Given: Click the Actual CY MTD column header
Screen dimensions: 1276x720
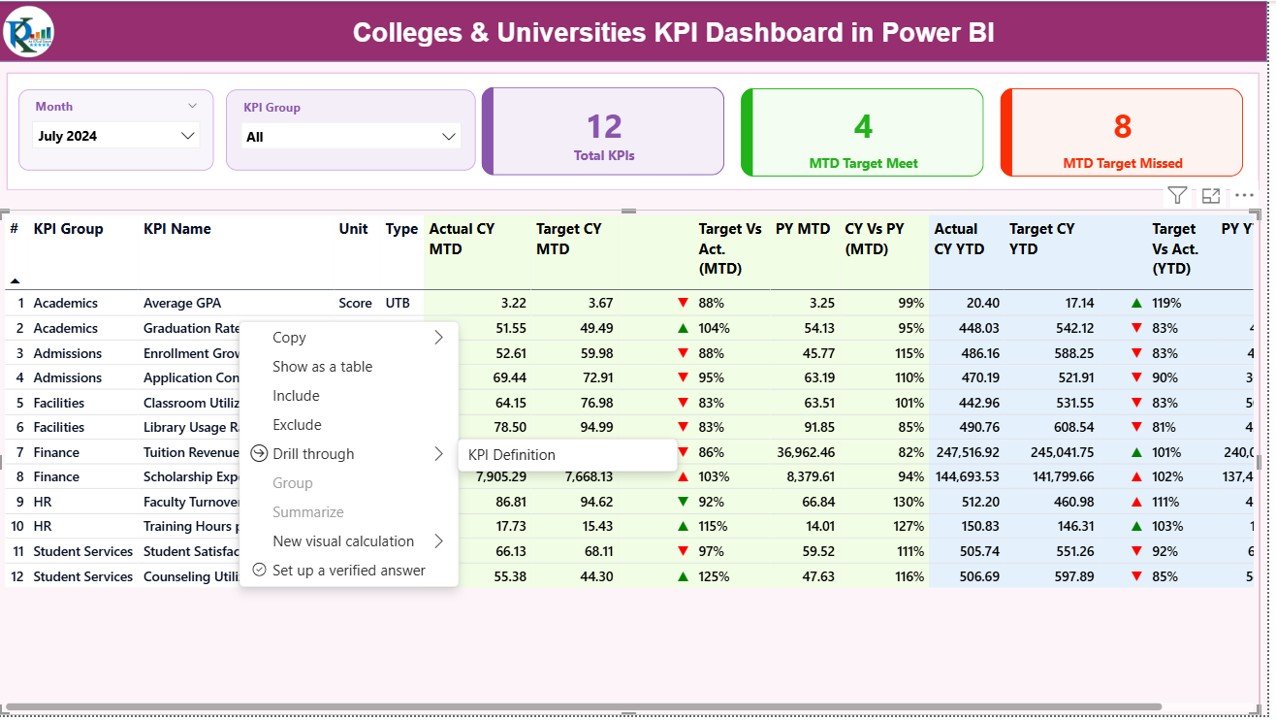Looking at the screenshot, I should click(x=462, y=239).
